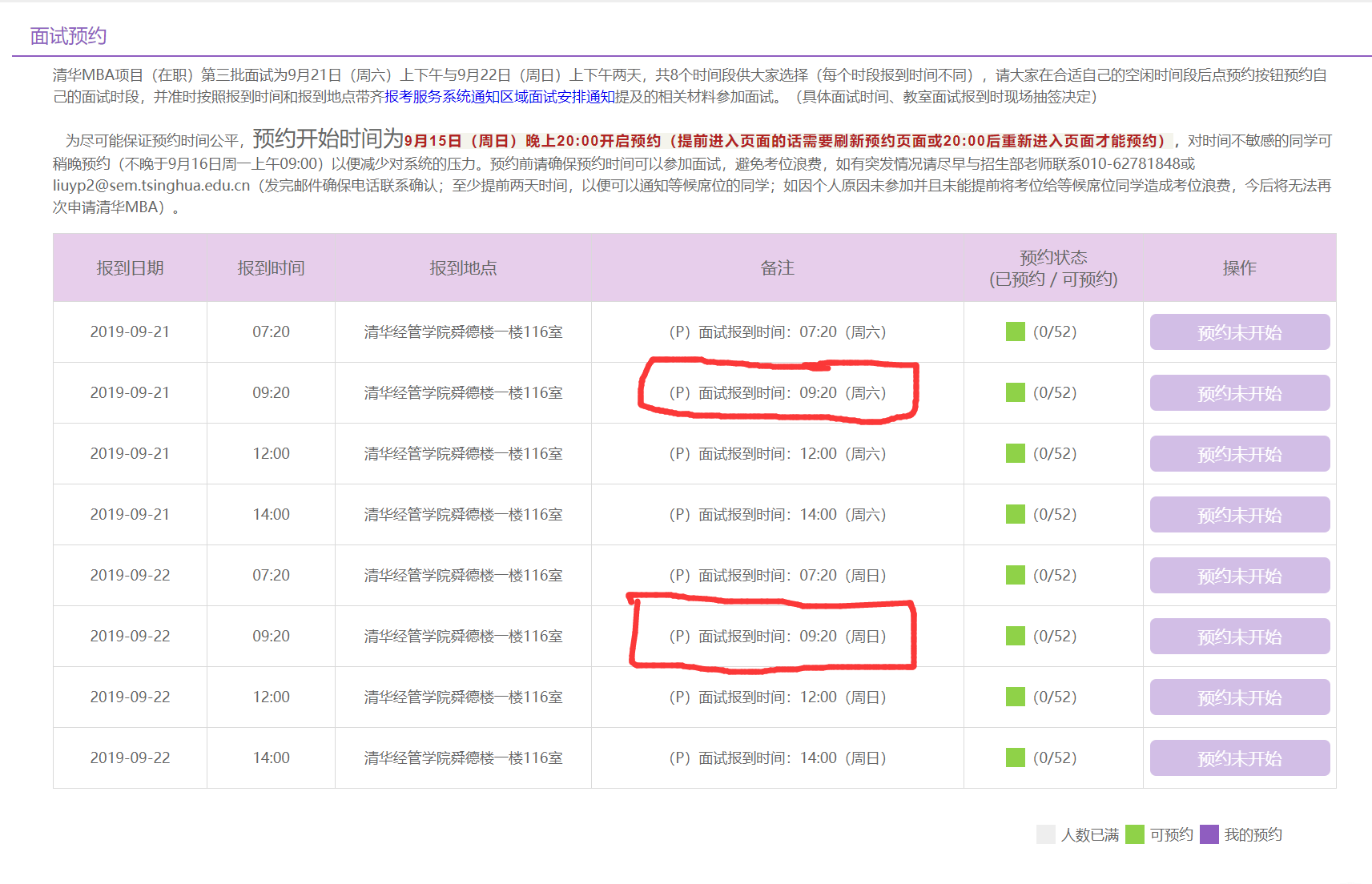Click the liuyp2@sem.tsinghua.edu.cn email text
The height and width of the screenshot is (884, 1372).
click(151, 185)
